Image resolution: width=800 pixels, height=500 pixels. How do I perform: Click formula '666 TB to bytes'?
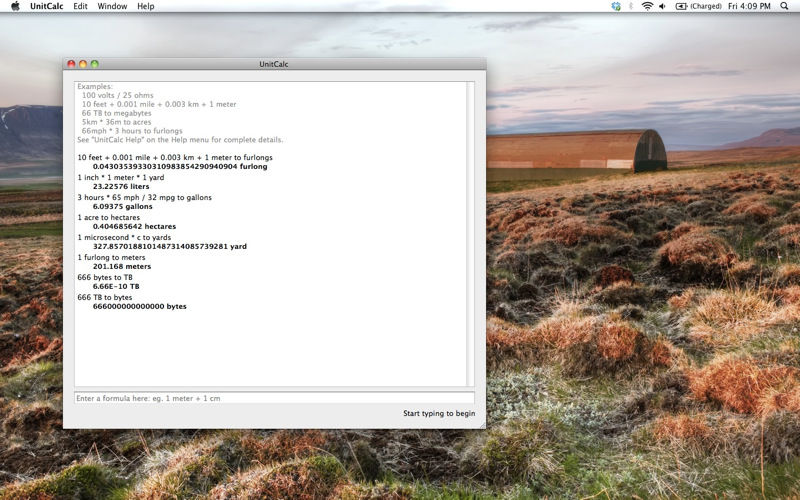click(x=105, y=297)
